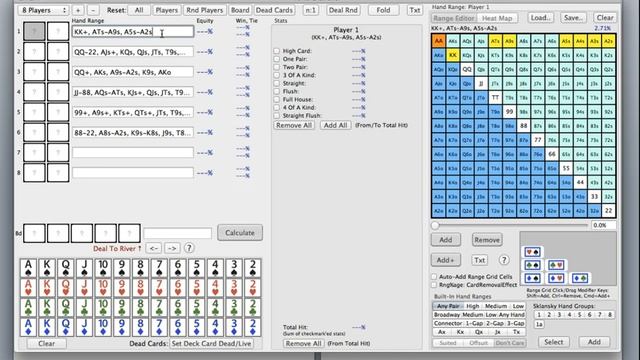Check the Flush stat box

277,91
